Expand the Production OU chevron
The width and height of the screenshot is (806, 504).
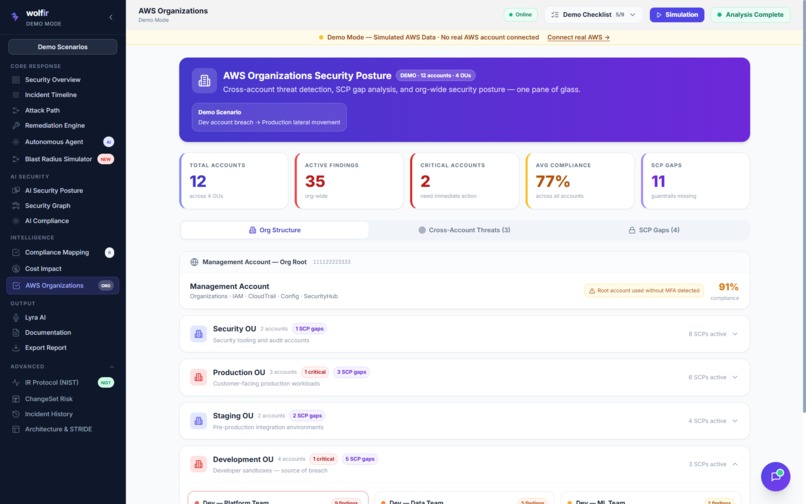[735, 377]
